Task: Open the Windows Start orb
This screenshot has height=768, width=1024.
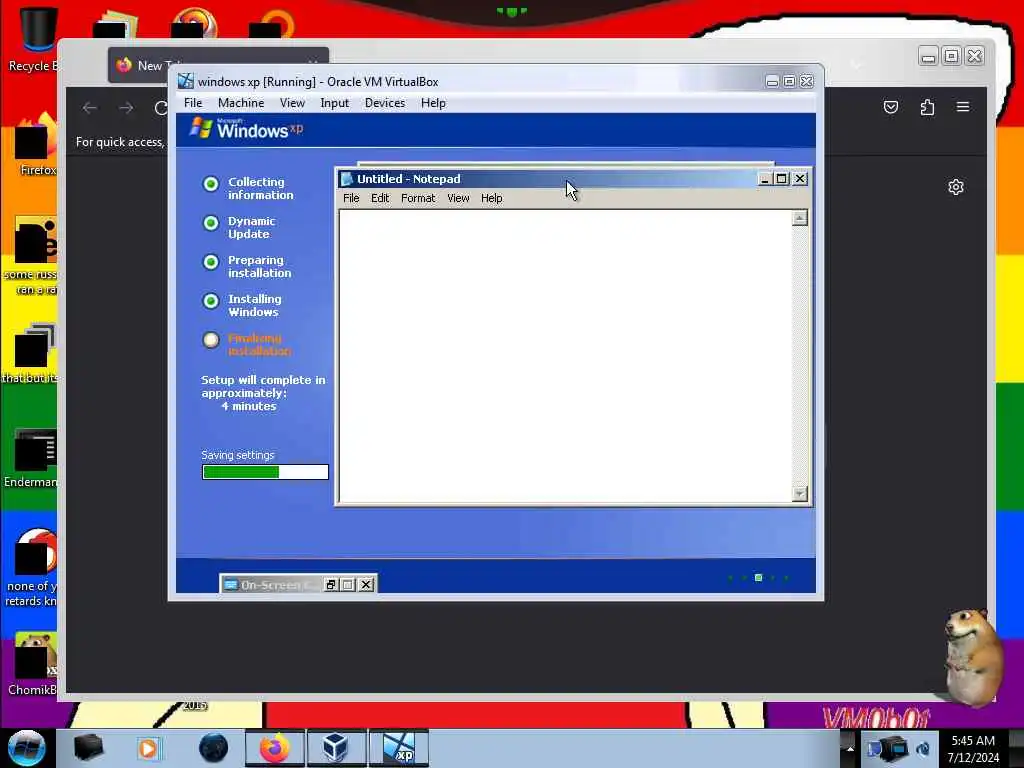Action: pyautogui.click(x=26, y=748)
